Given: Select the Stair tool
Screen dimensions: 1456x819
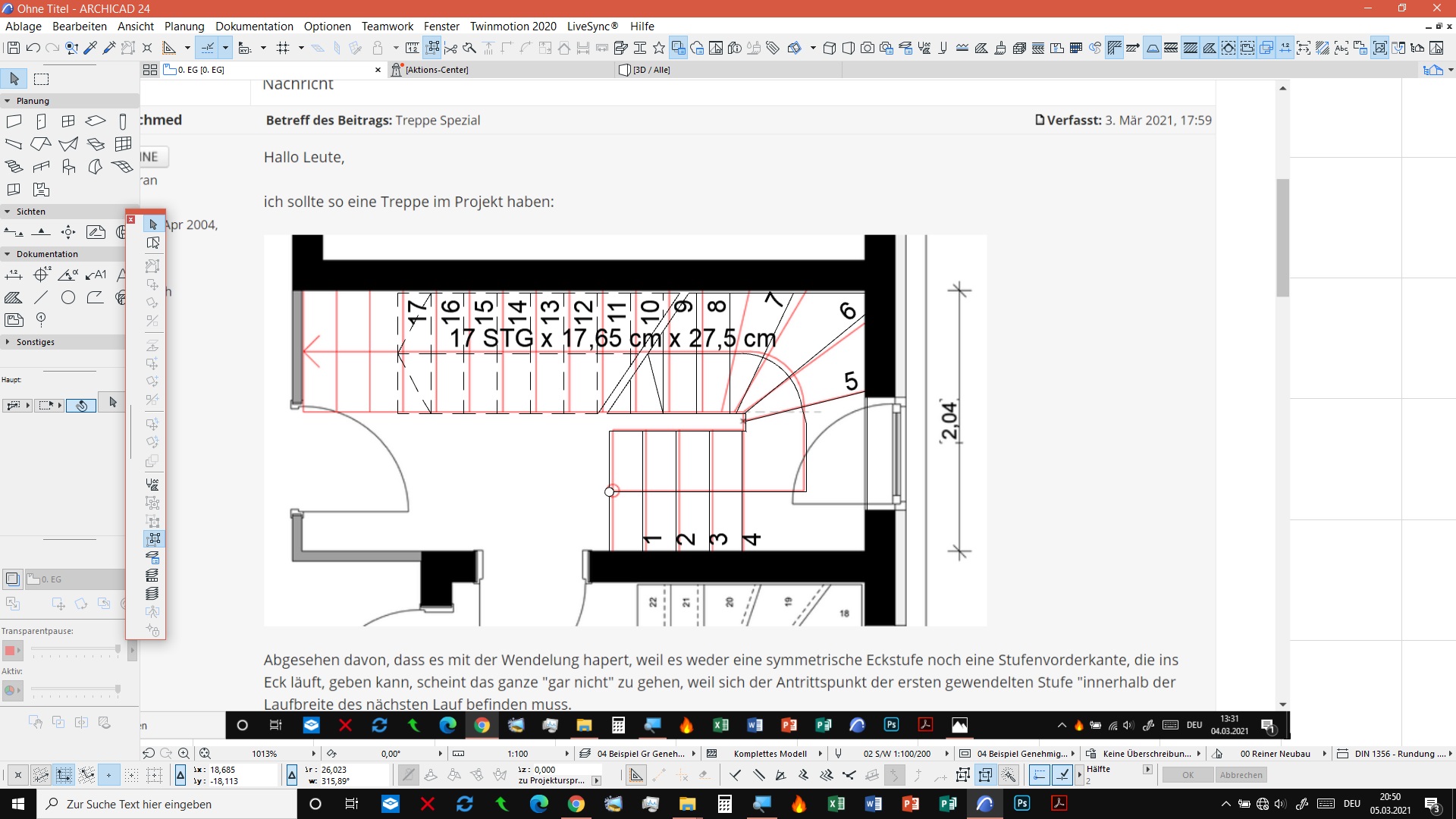Looking at the screenshot, I should (14, 167).
